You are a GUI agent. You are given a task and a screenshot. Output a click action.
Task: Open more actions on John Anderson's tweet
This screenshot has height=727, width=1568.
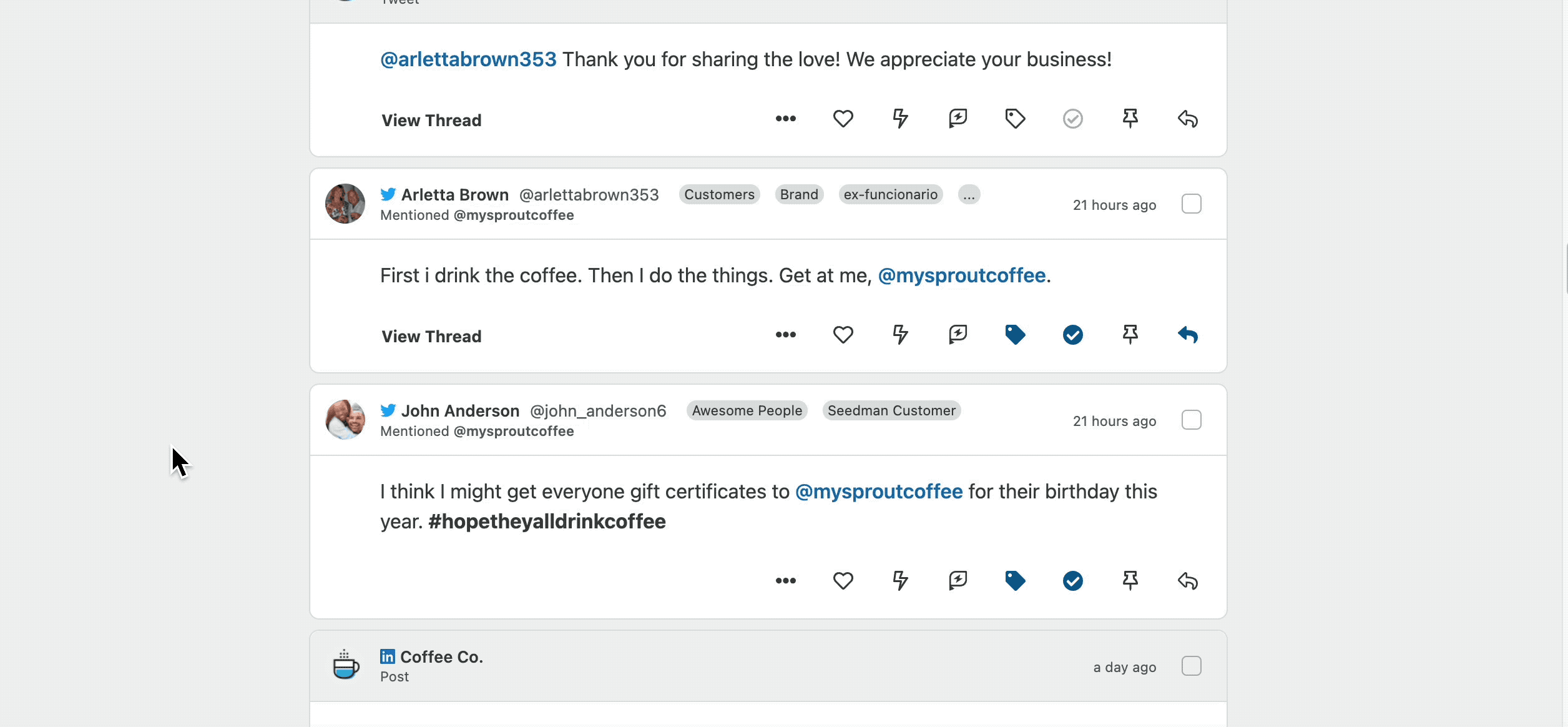(785, 581)
